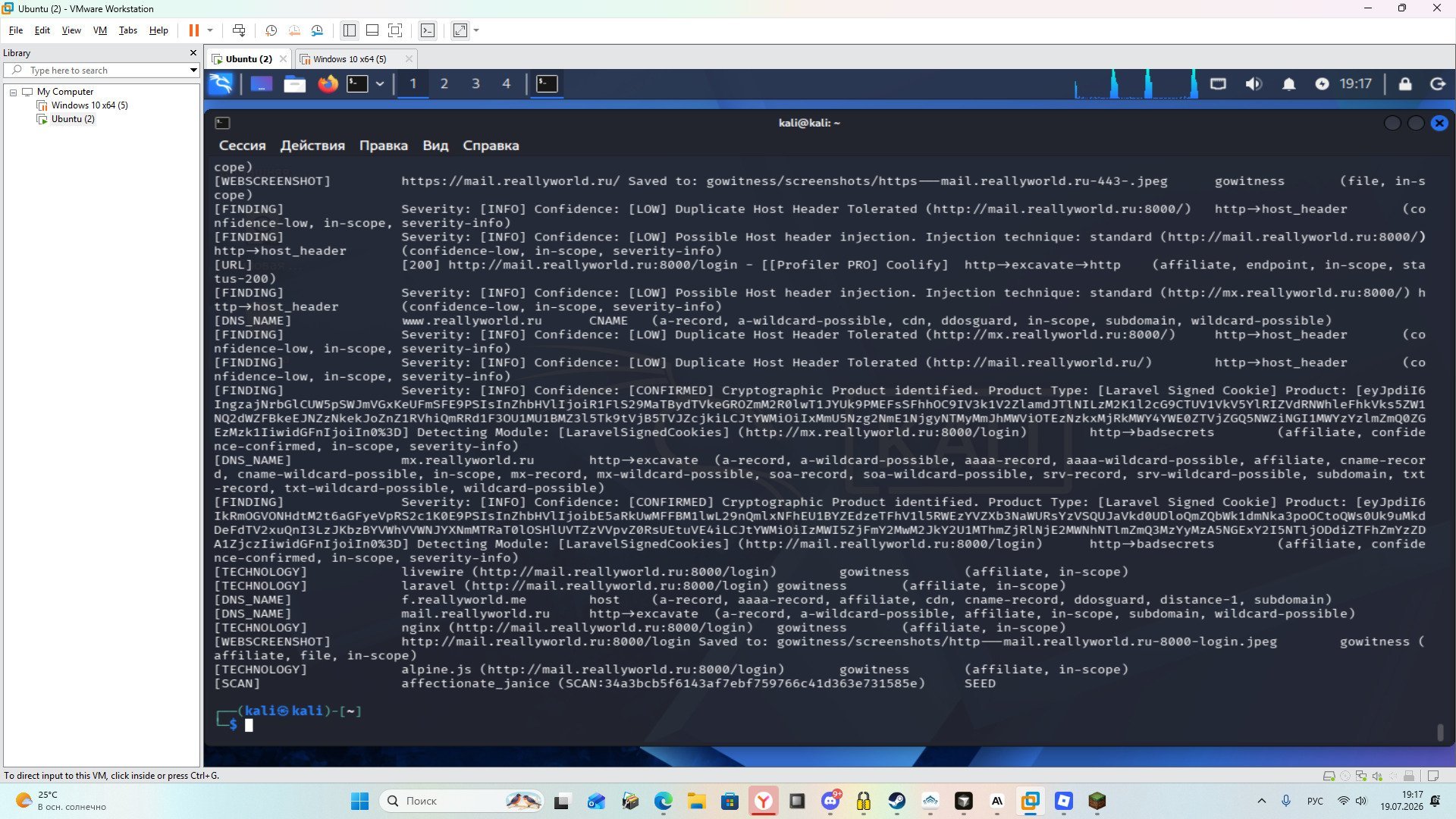Screen dimensions: 1456x819
Task: Open Discord from the taskbar
Action: point(830,801)
